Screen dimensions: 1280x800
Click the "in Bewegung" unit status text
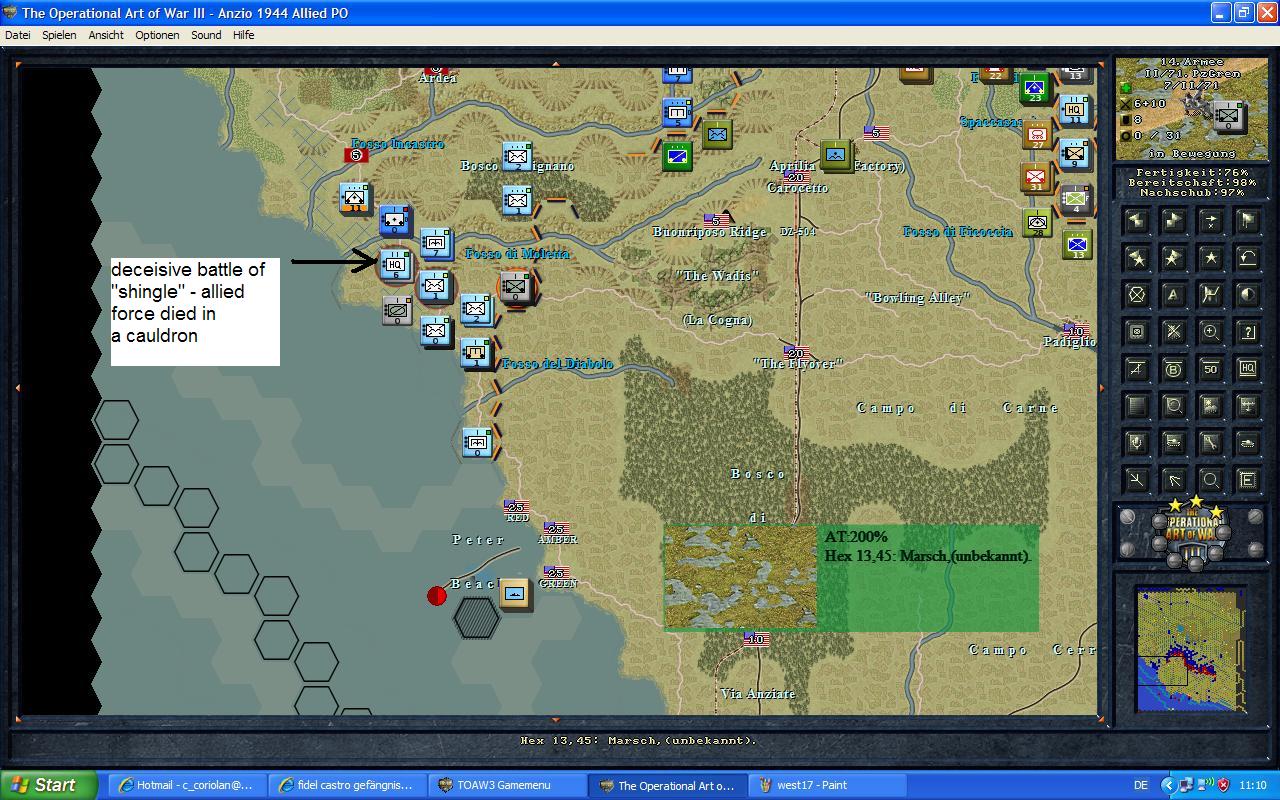tap(1192, 154)
